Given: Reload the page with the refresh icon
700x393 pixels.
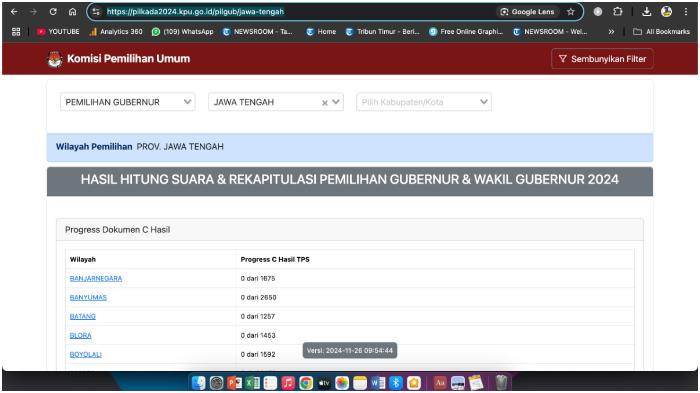Looking at the screenshot, I should (53, 12).
